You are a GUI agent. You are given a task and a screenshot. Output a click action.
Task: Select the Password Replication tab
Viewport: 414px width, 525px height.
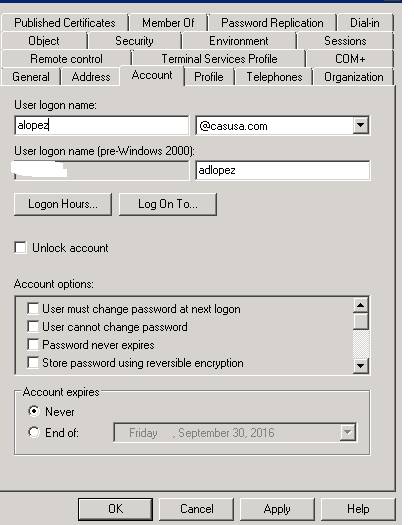[272, 23]
